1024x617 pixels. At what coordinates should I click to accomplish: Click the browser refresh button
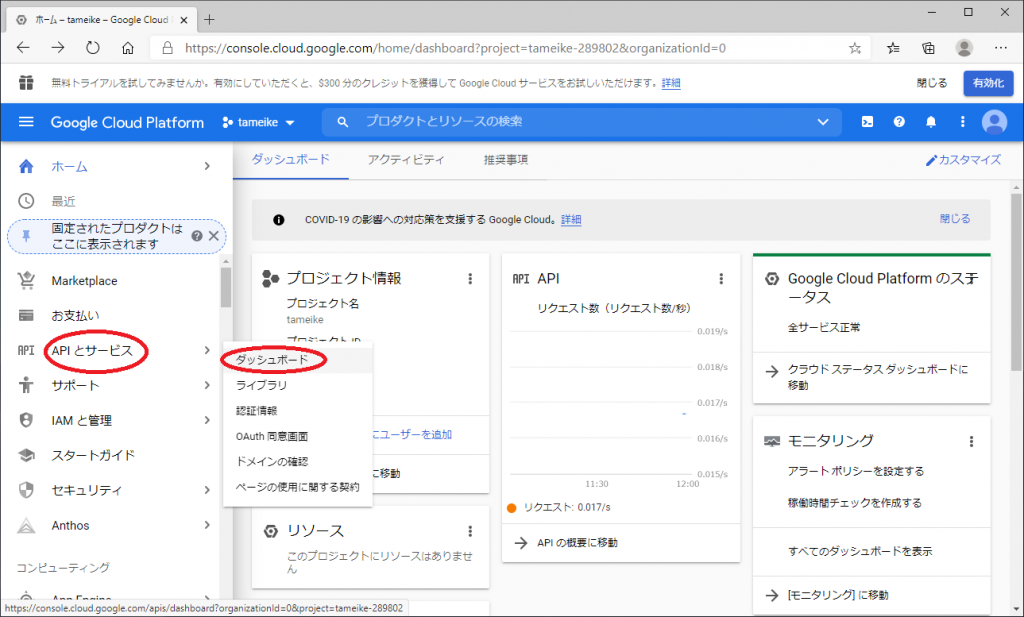click(93, 47)
